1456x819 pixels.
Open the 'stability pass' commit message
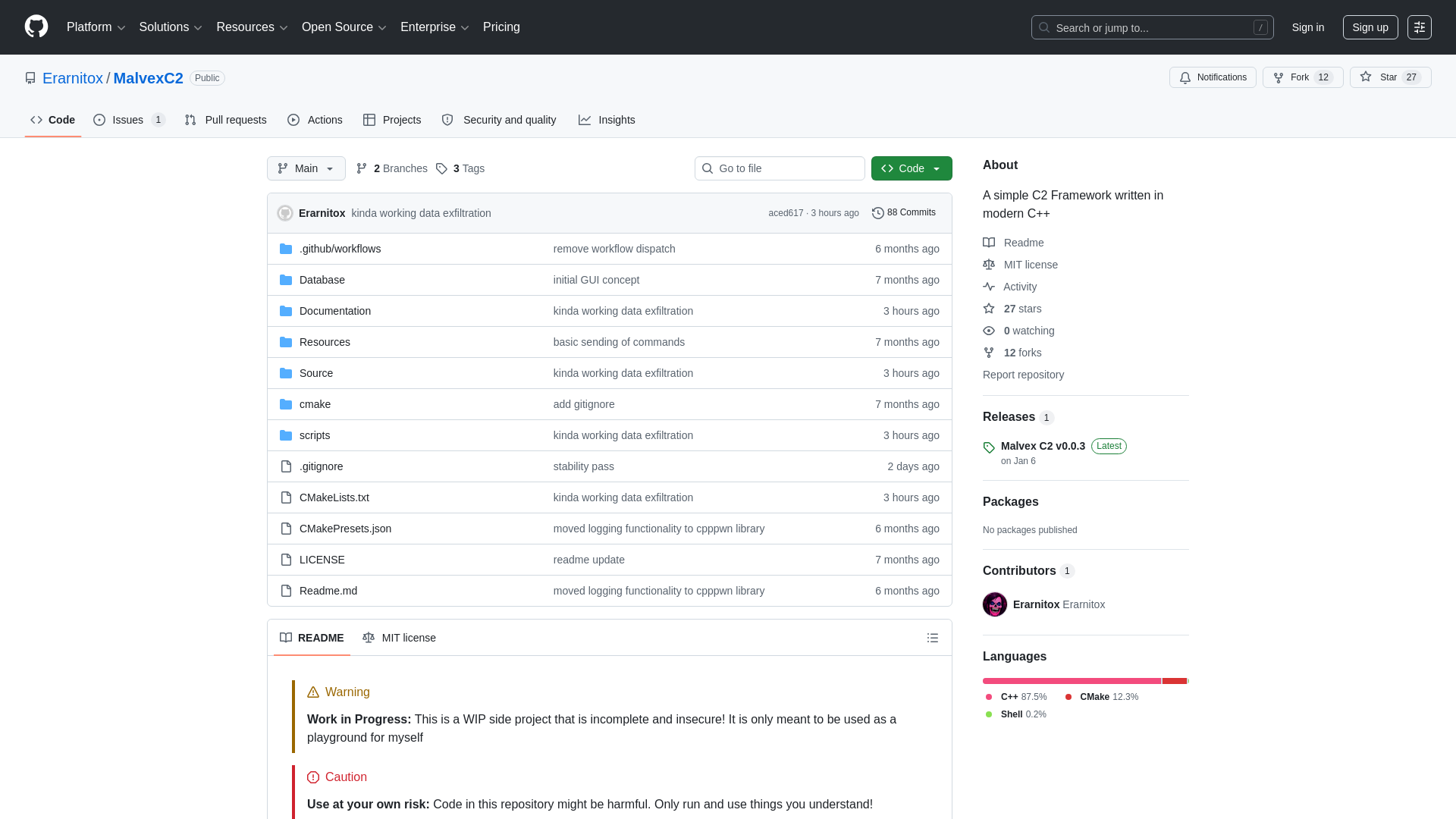pos(584,466)
